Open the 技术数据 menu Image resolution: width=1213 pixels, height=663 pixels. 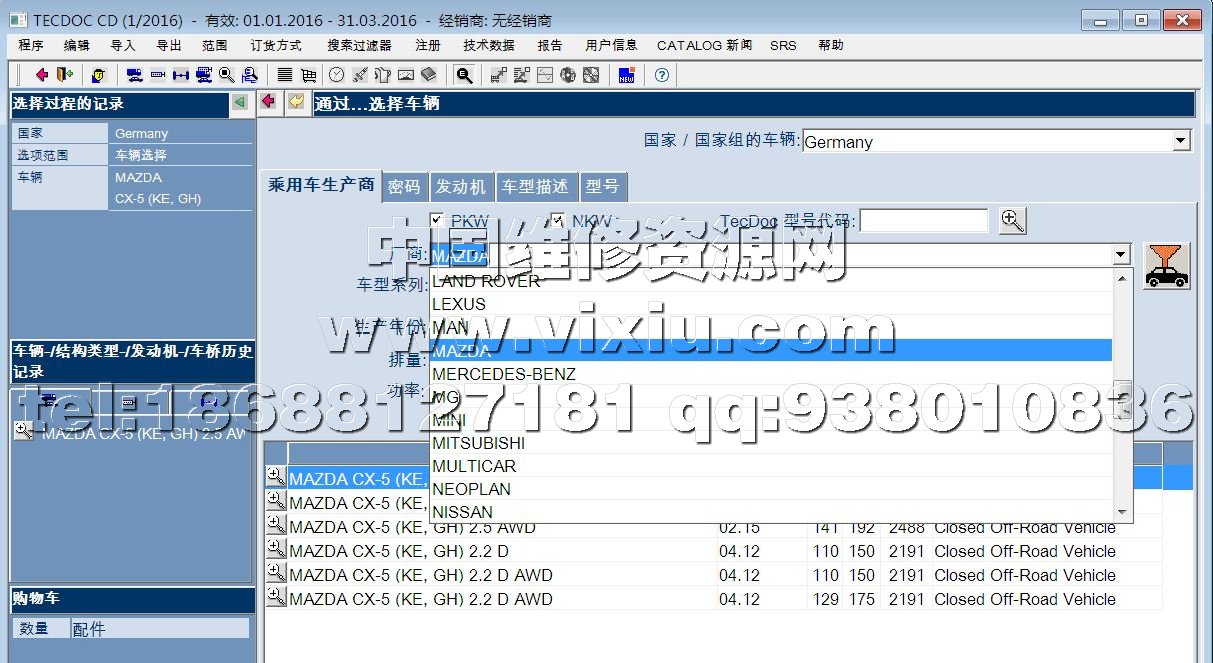[488, 45]
